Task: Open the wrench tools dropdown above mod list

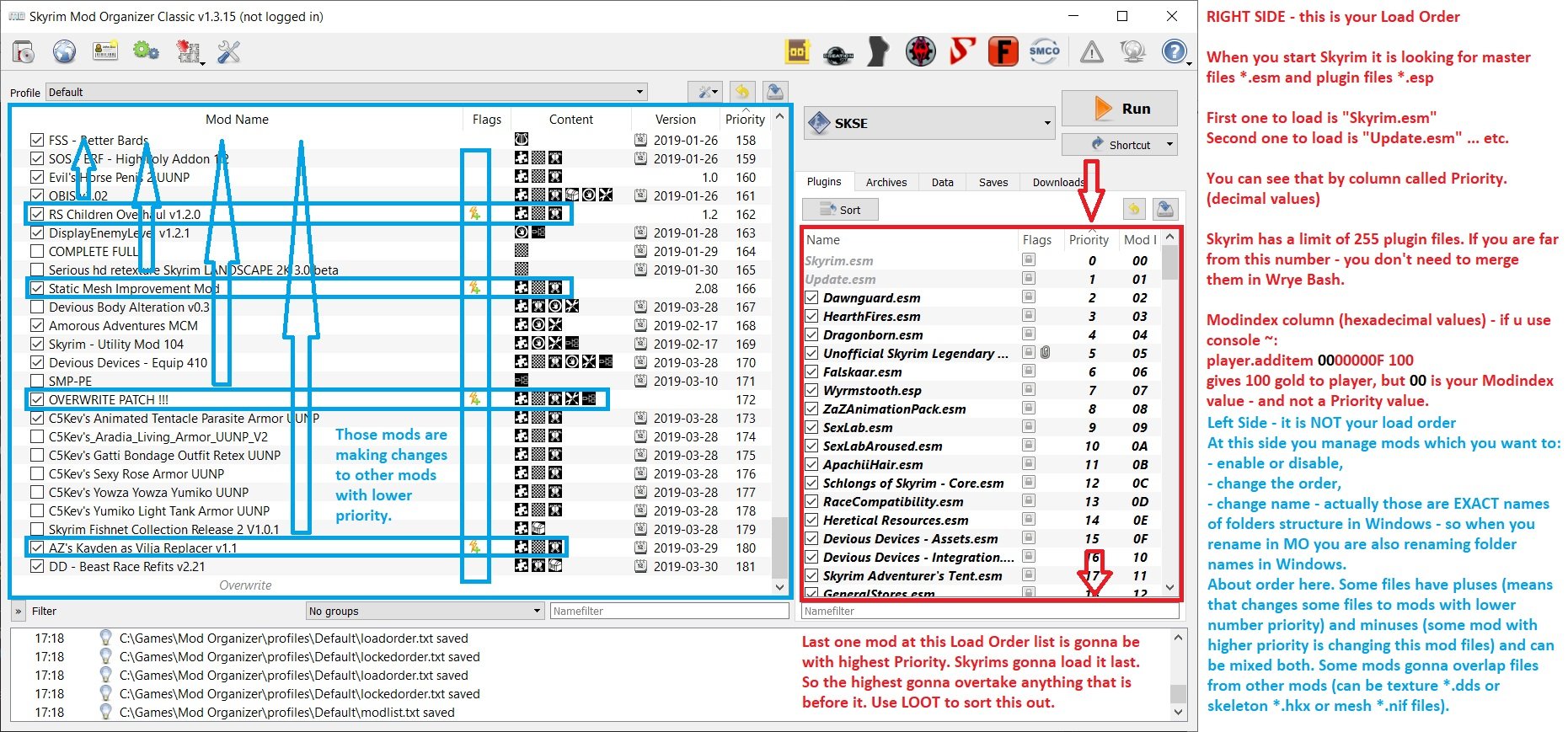Action: [x=704, y=92]
